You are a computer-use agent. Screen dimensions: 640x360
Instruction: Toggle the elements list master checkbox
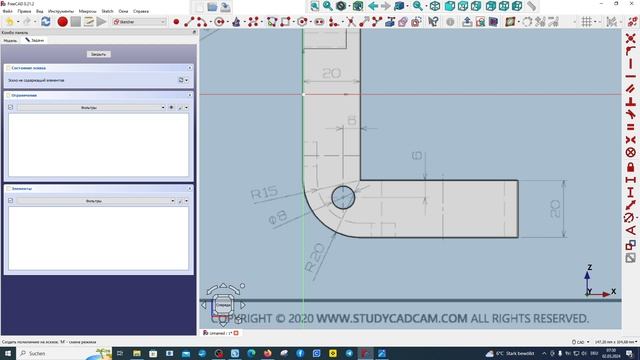point(11,201)
